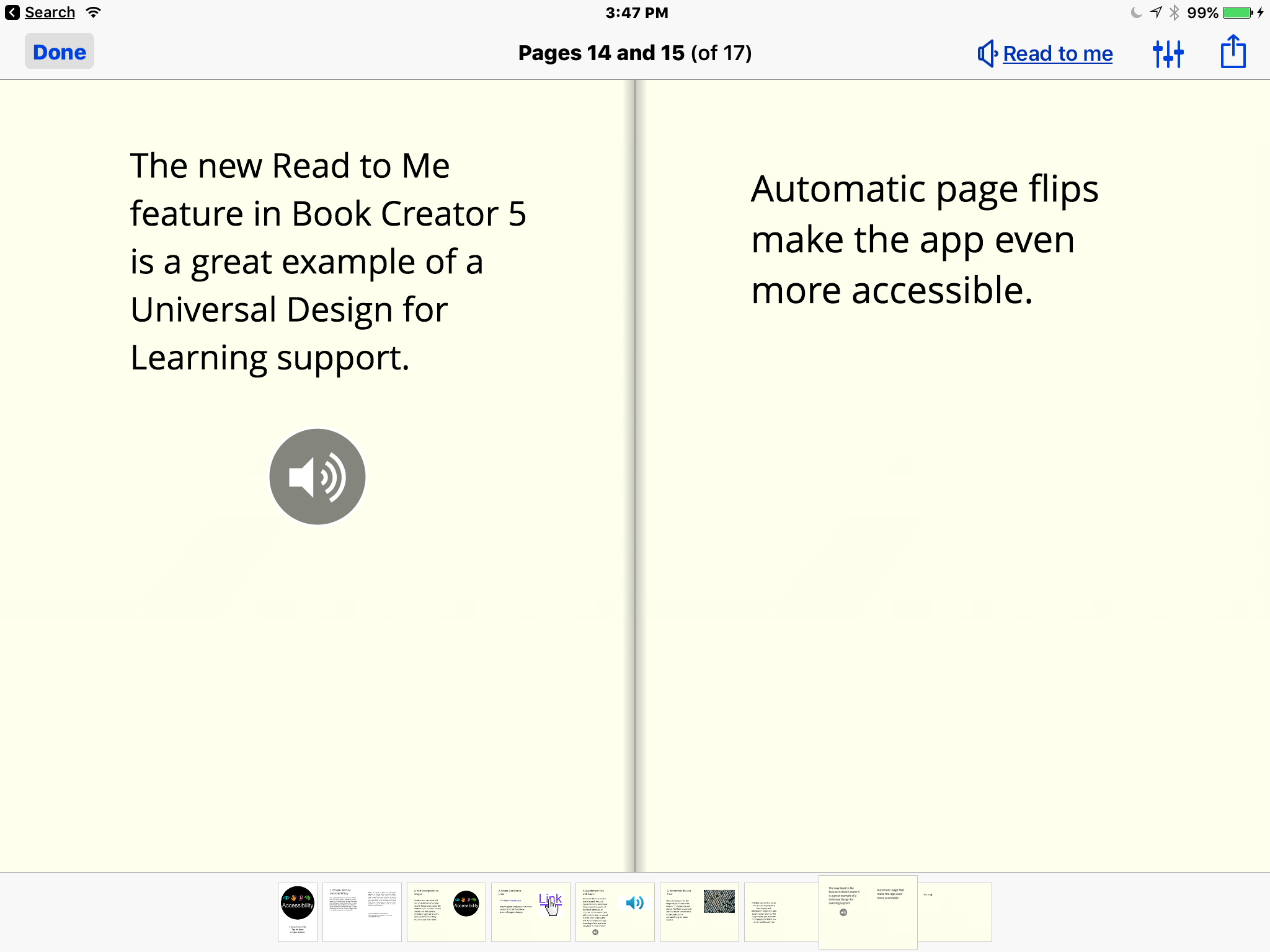Tap the Wi-Fi icon in the status bar
Screen dimensions: 1270x952
tap(93, 11)
